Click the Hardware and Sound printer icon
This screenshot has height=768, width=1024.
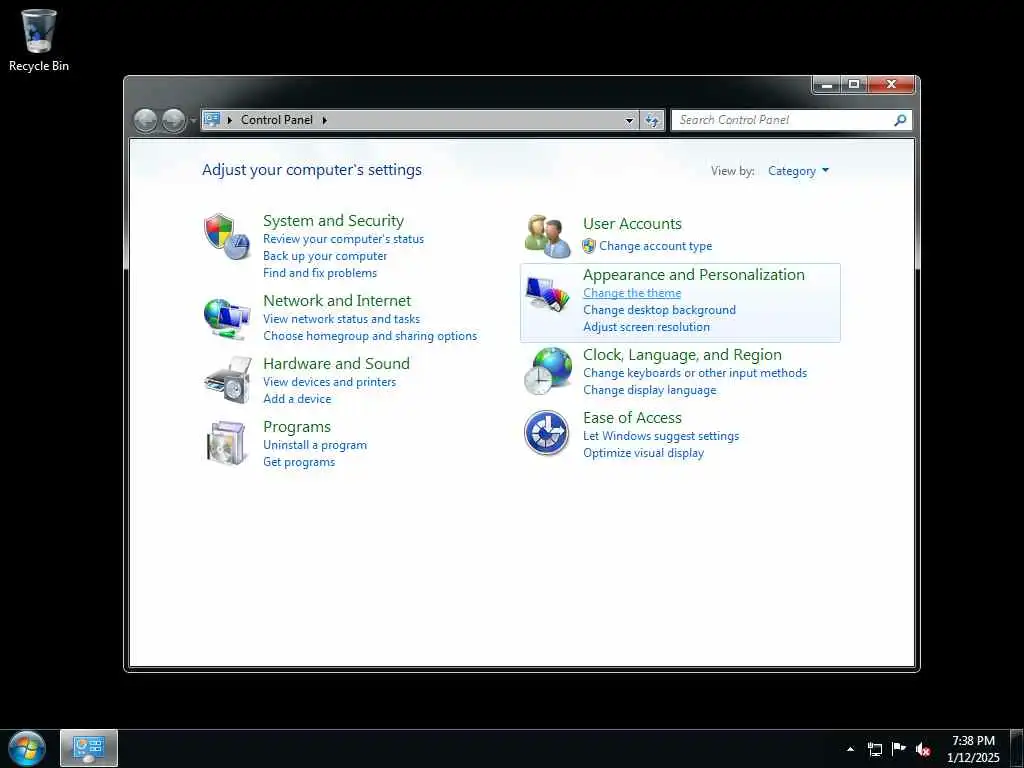[x=227, y=380]
